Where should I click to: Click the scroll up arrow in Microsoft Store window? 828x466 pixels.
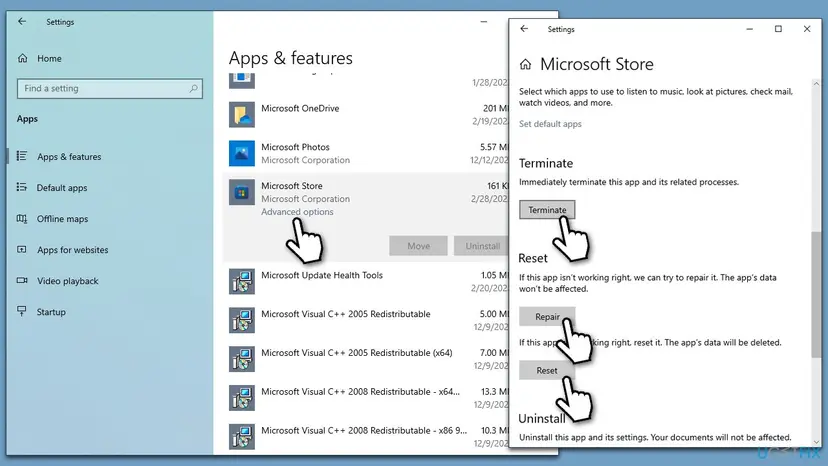click(x=816, y=83)
